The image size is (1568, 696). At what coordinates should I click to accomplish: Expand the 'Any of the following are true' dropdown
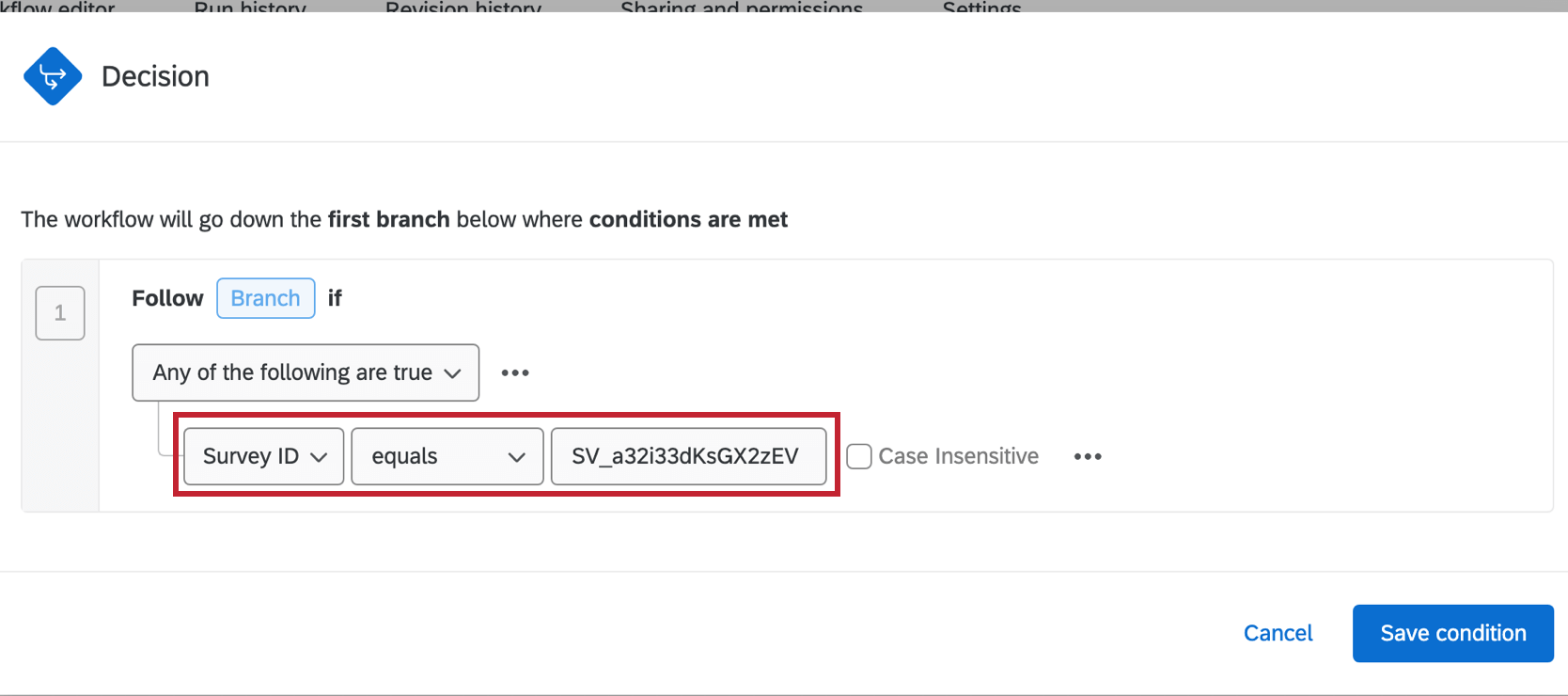[306, 373]
